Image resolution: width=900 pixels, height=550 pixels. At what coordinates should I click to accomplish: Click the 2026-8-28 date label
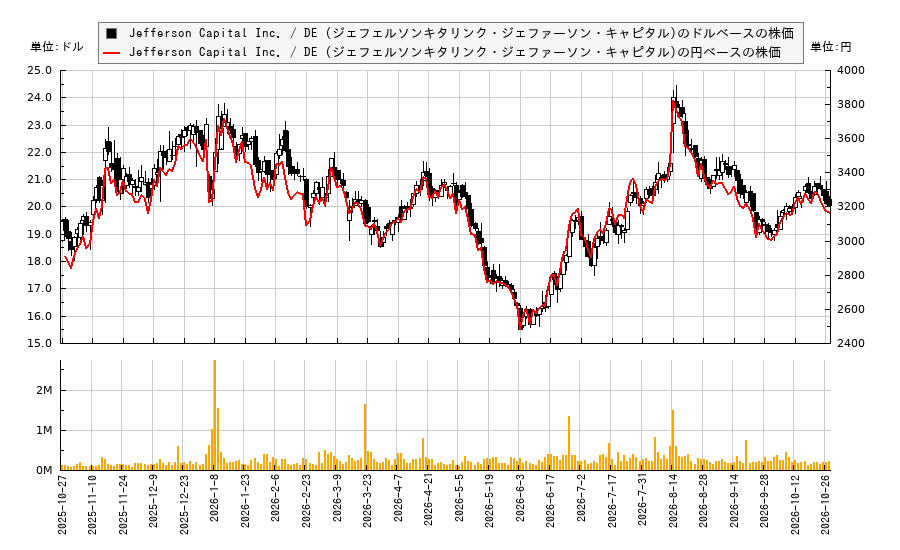(703, 502)
